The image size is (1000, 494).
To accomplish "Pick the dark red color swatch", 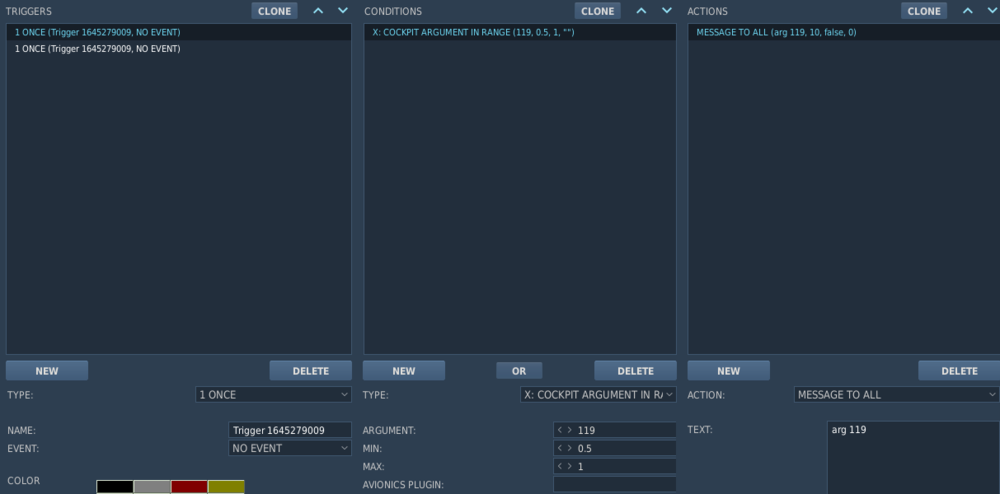I will [189, 487].
